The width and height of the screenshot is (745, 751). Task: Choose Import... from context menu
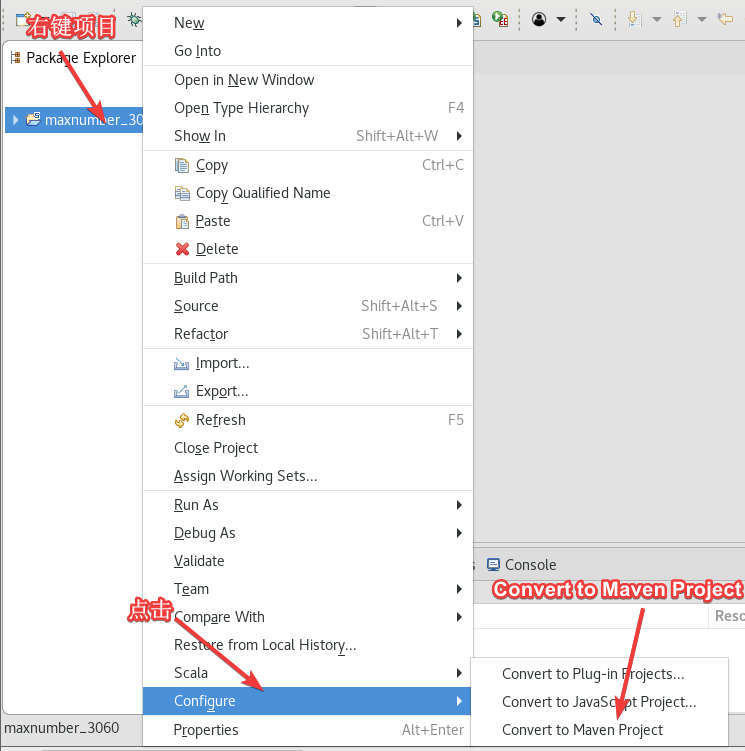308,363
